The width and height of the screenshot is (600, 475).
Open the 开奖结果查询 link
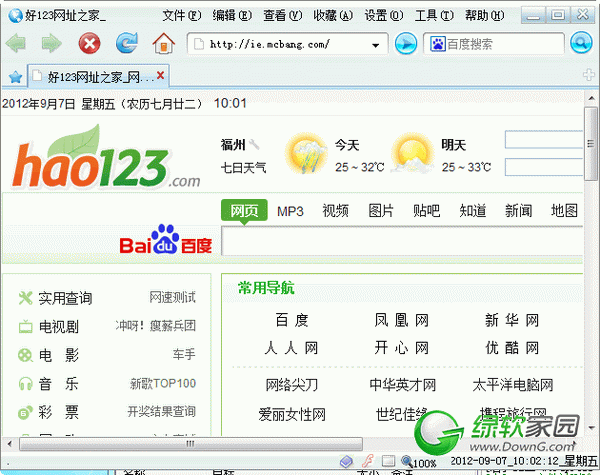pyautogui.click(x=161, y=412)
